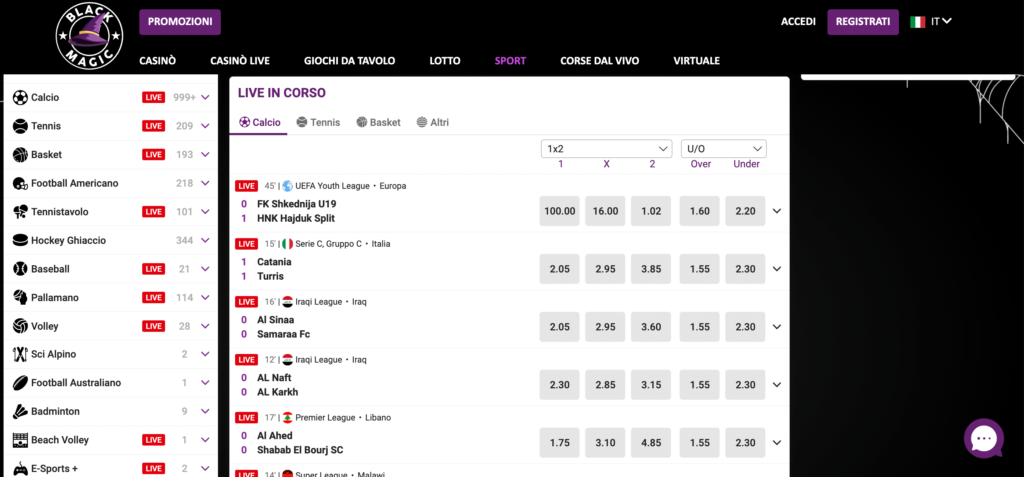Image resolution: width=1024 pixels, height=477 pixels.
Task: Click the Baseball icon in sidebar
Action: (20, 269)
